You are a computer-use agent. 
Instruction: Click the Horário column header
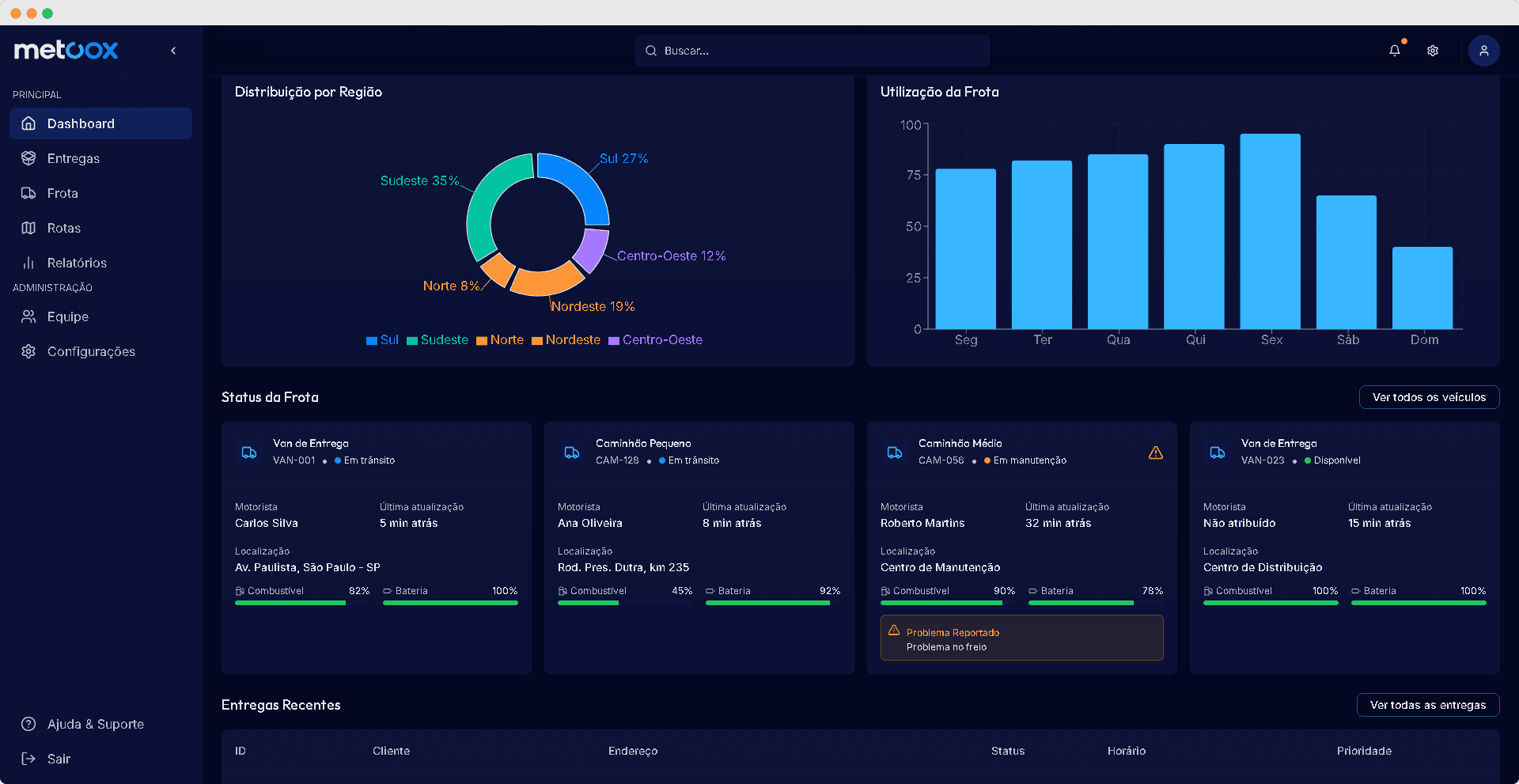point(1127,751)
